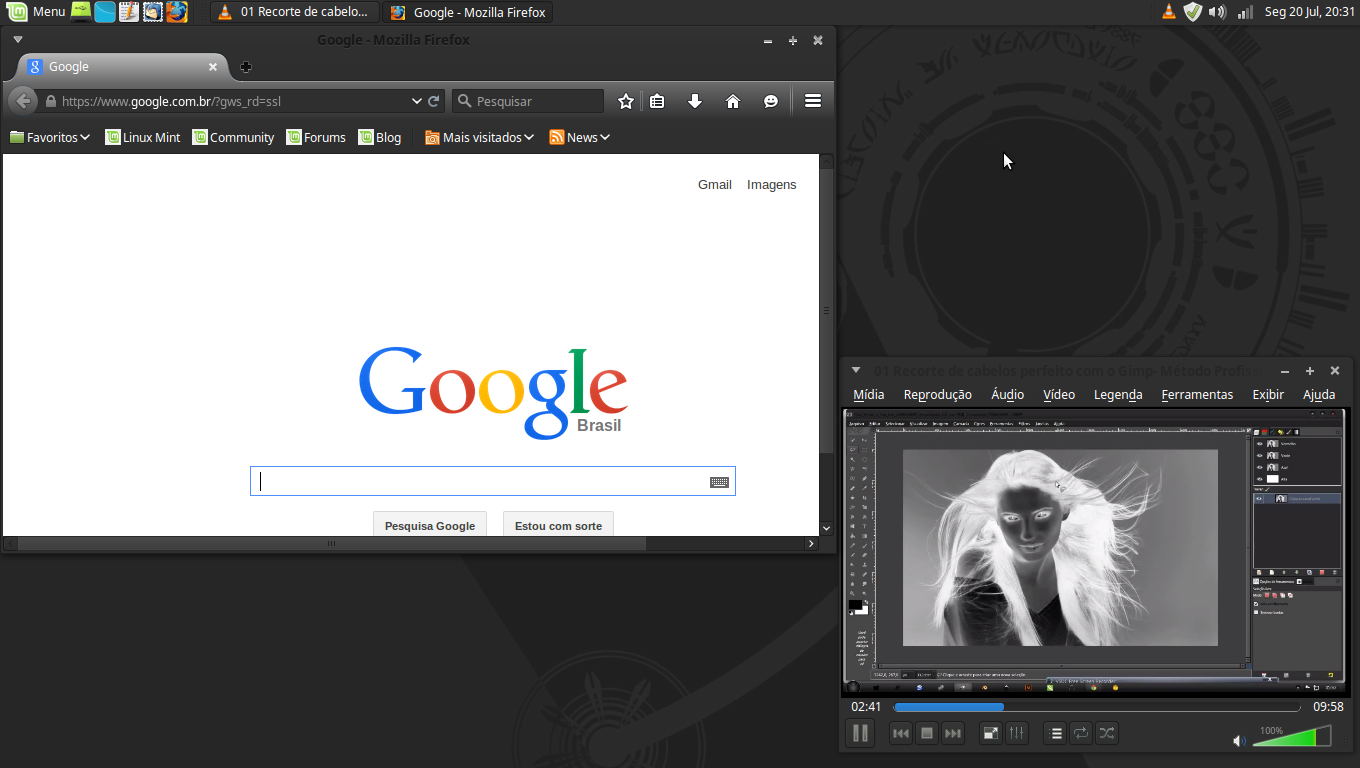Stop VLC playback

pyautogui.click(x=927, y=733)
